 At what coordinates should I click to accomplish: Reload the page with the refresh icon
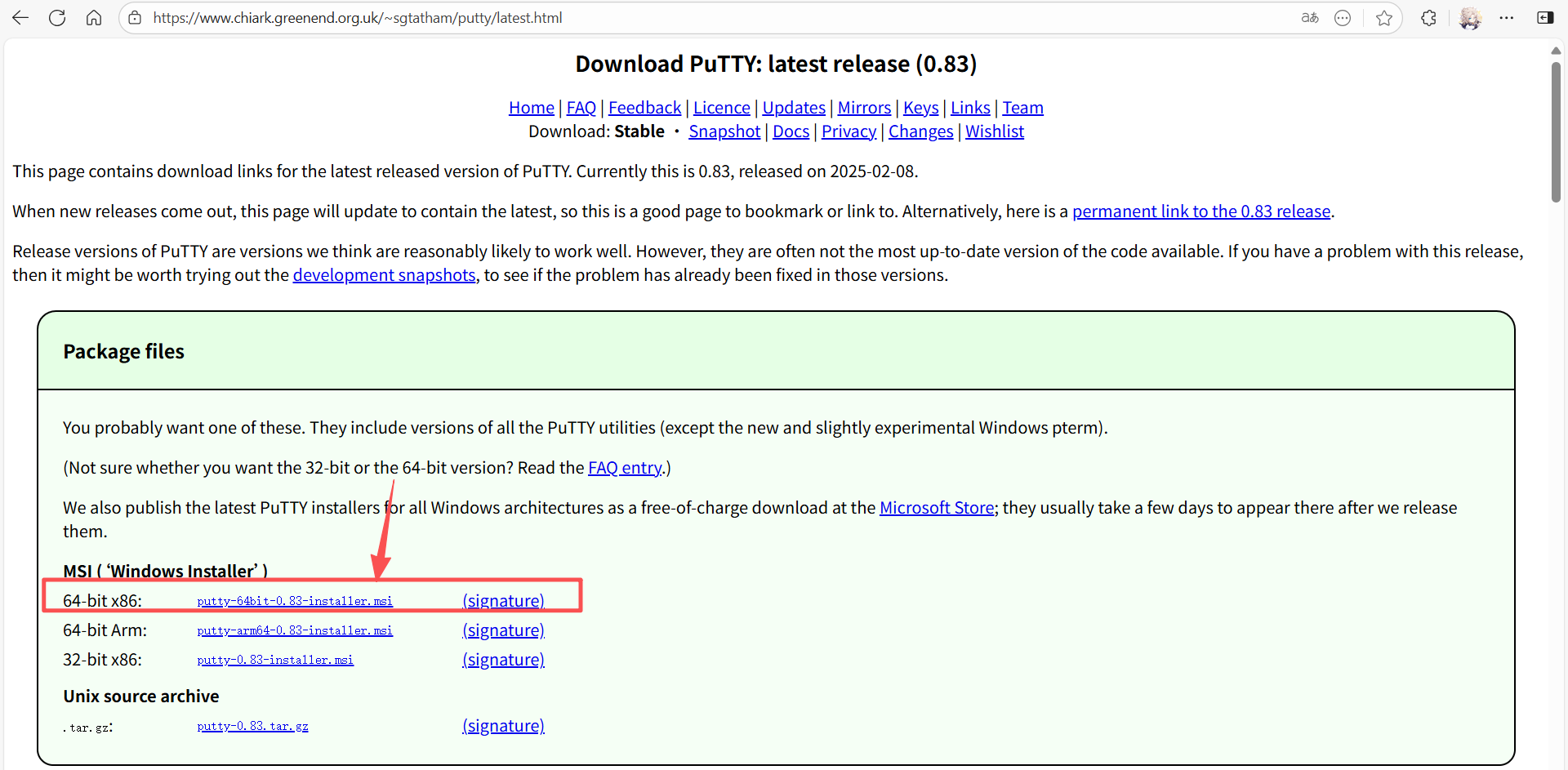click(57, 18)
